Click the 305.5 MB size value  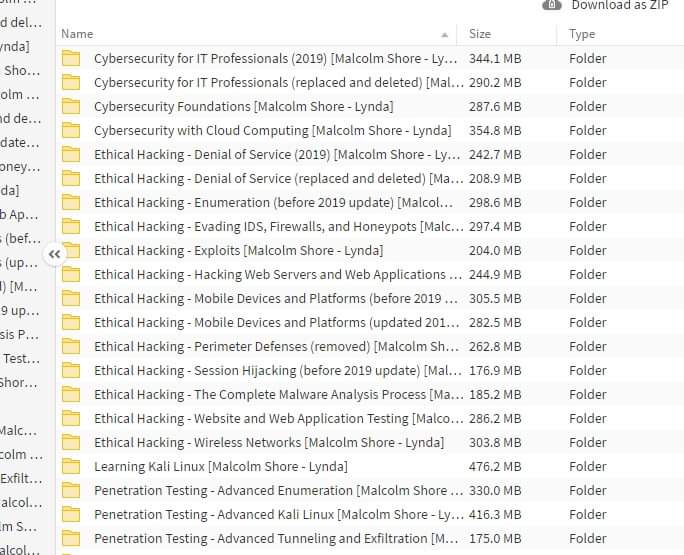(495, 298)
